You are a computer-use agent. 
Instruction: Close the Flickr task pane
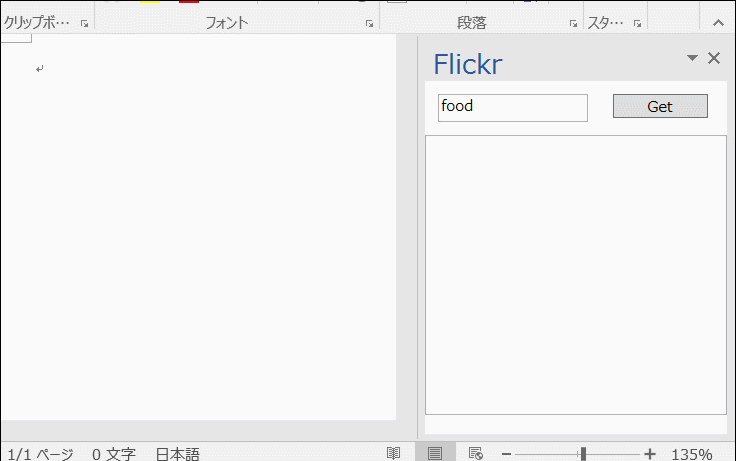point(714,58)
